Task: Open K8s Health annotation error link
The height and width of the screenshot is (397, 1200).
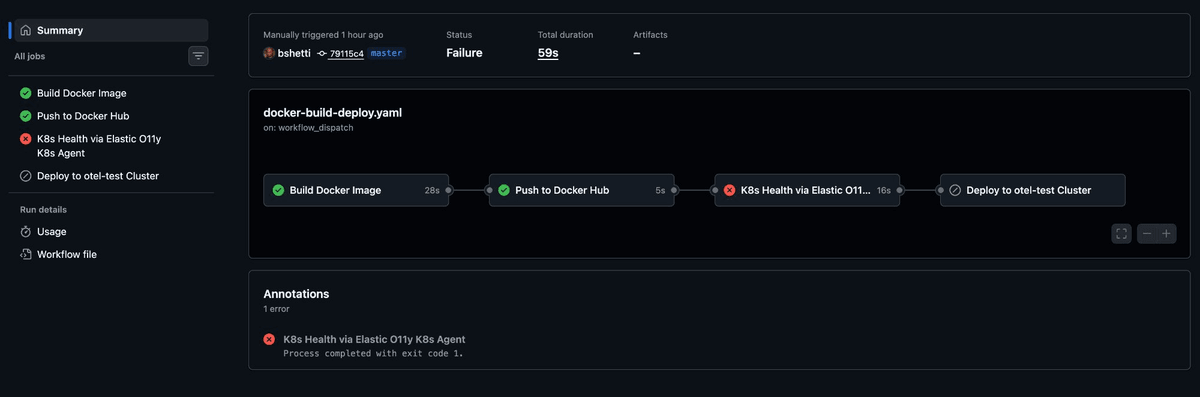Action: [x=374, y=339]
